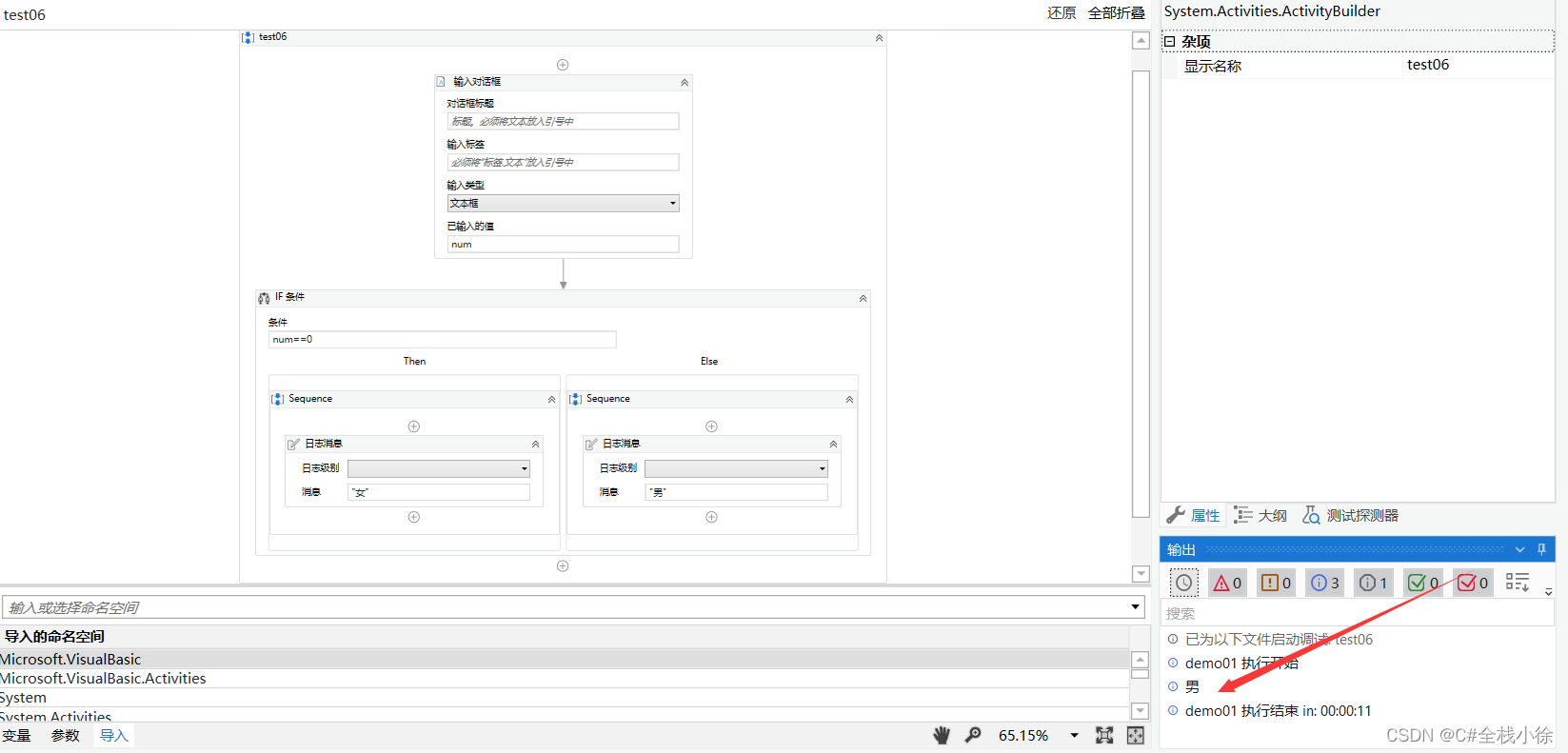Click the zoom magnifier icon
1568x753 pixels.
(x=973, y=735)
